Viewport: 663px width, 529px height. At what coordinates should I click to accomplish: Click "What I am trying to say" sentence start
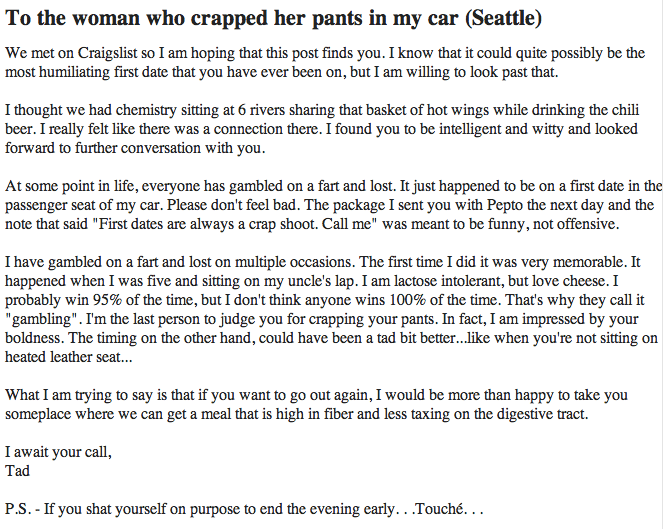coord(79,395)
